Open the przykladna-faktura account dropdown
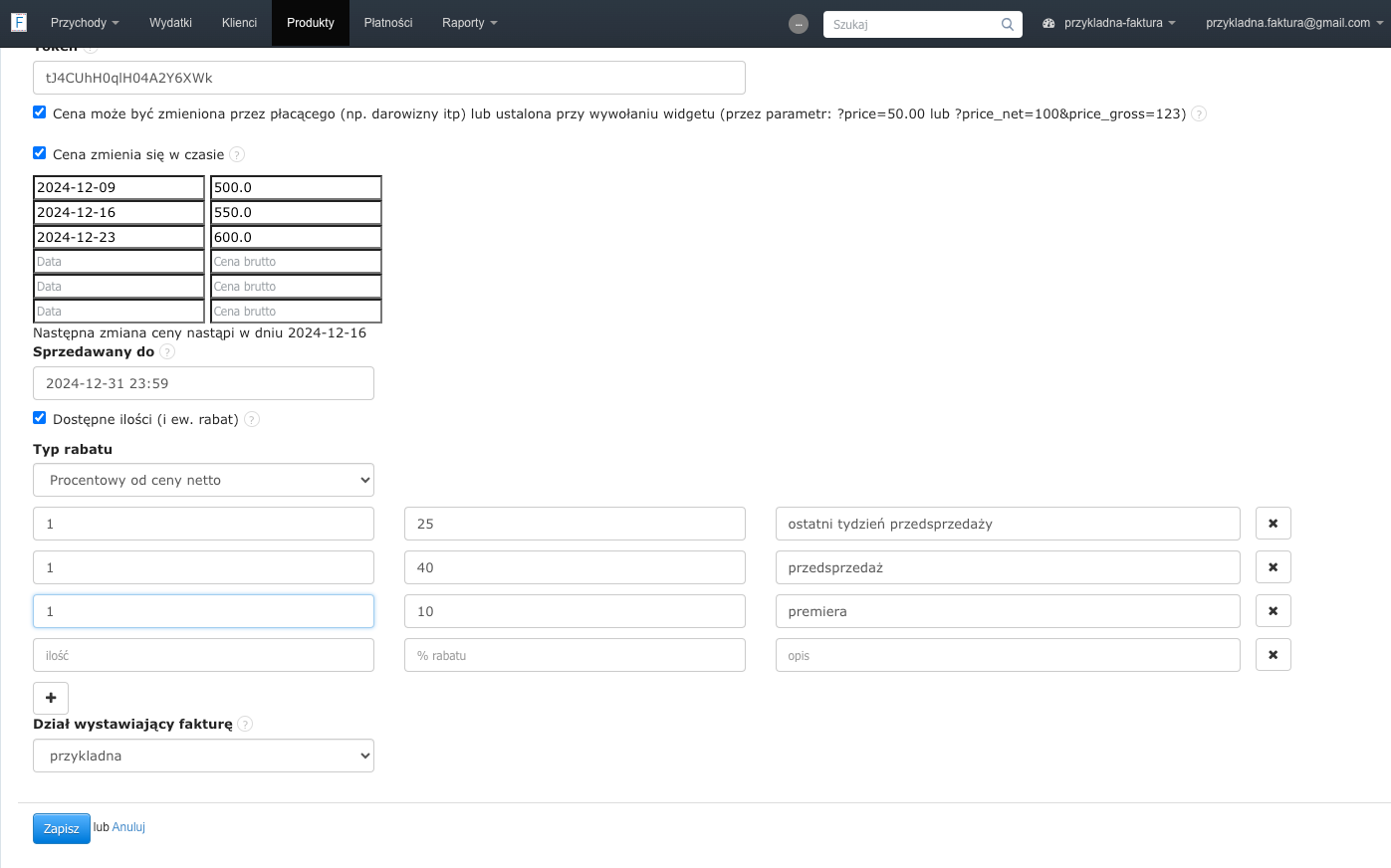The height and width of the screenshot is (868, 1391). (1109, 23)
